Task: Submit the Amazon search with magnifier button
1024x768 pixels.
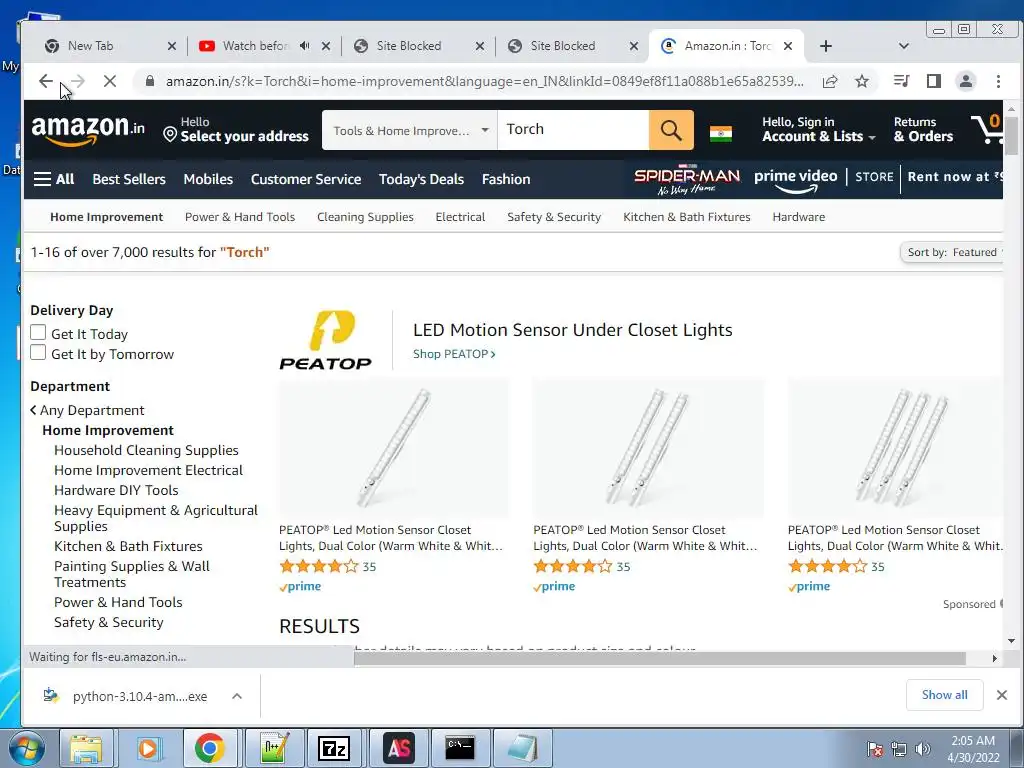Action: (x=671, y=129)
